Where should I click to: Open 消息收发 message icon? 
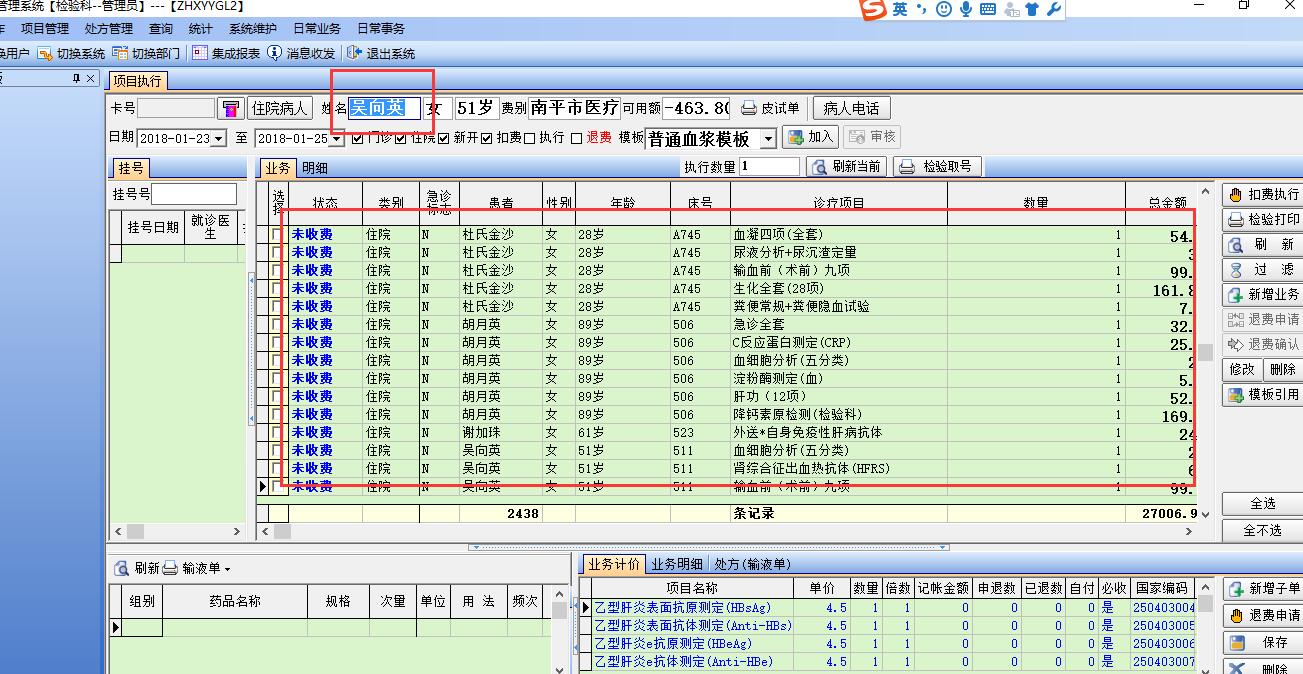point(274,53)
